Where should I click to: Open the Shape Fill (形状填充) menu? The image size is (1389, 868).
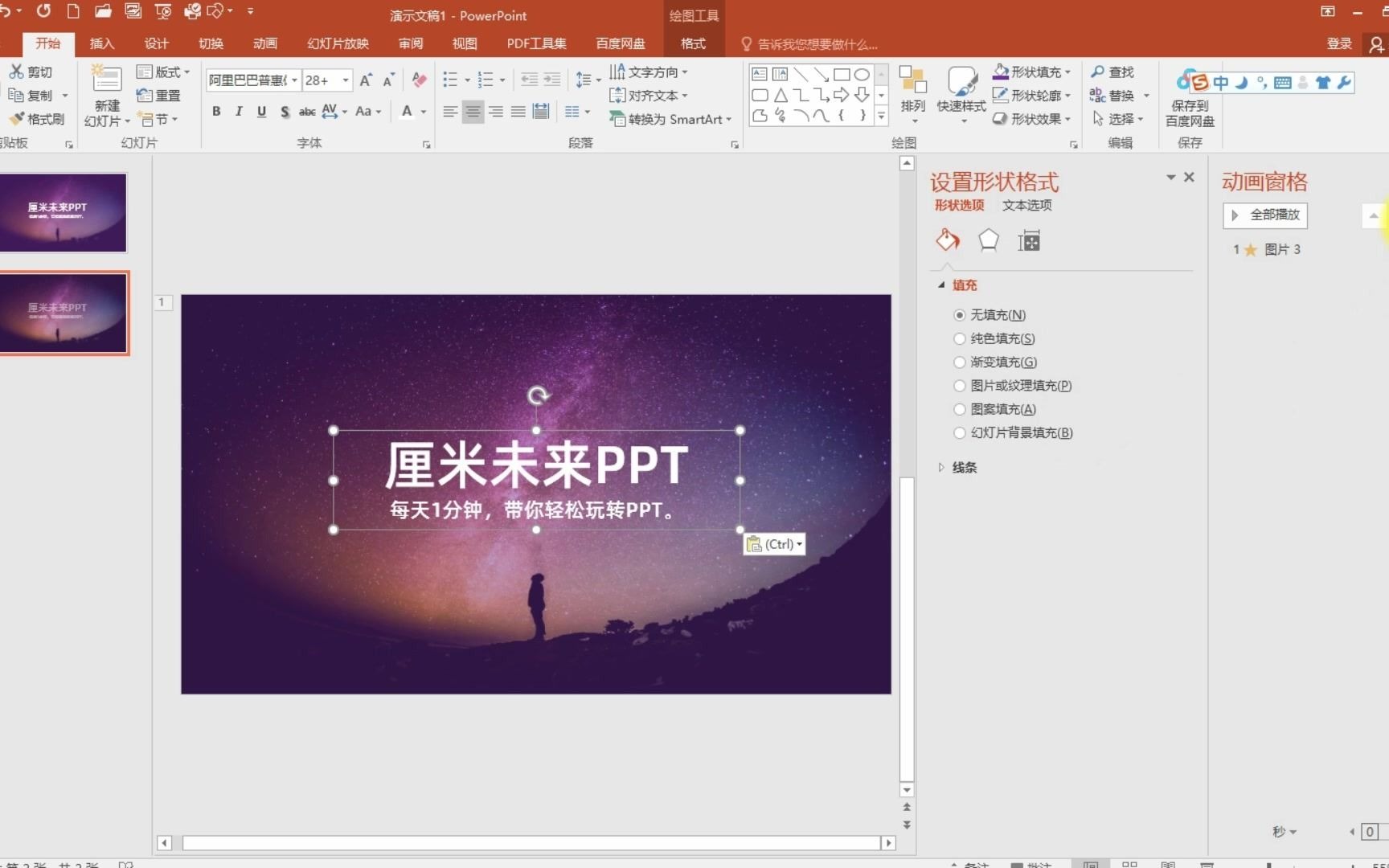(x=1031, y=72)
